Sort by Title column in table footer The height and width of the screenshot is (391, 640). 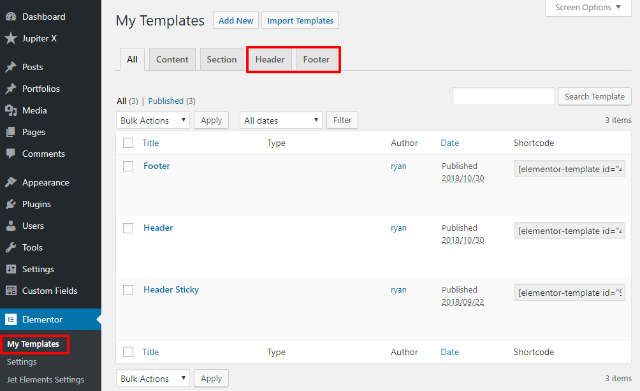point(151,352)
